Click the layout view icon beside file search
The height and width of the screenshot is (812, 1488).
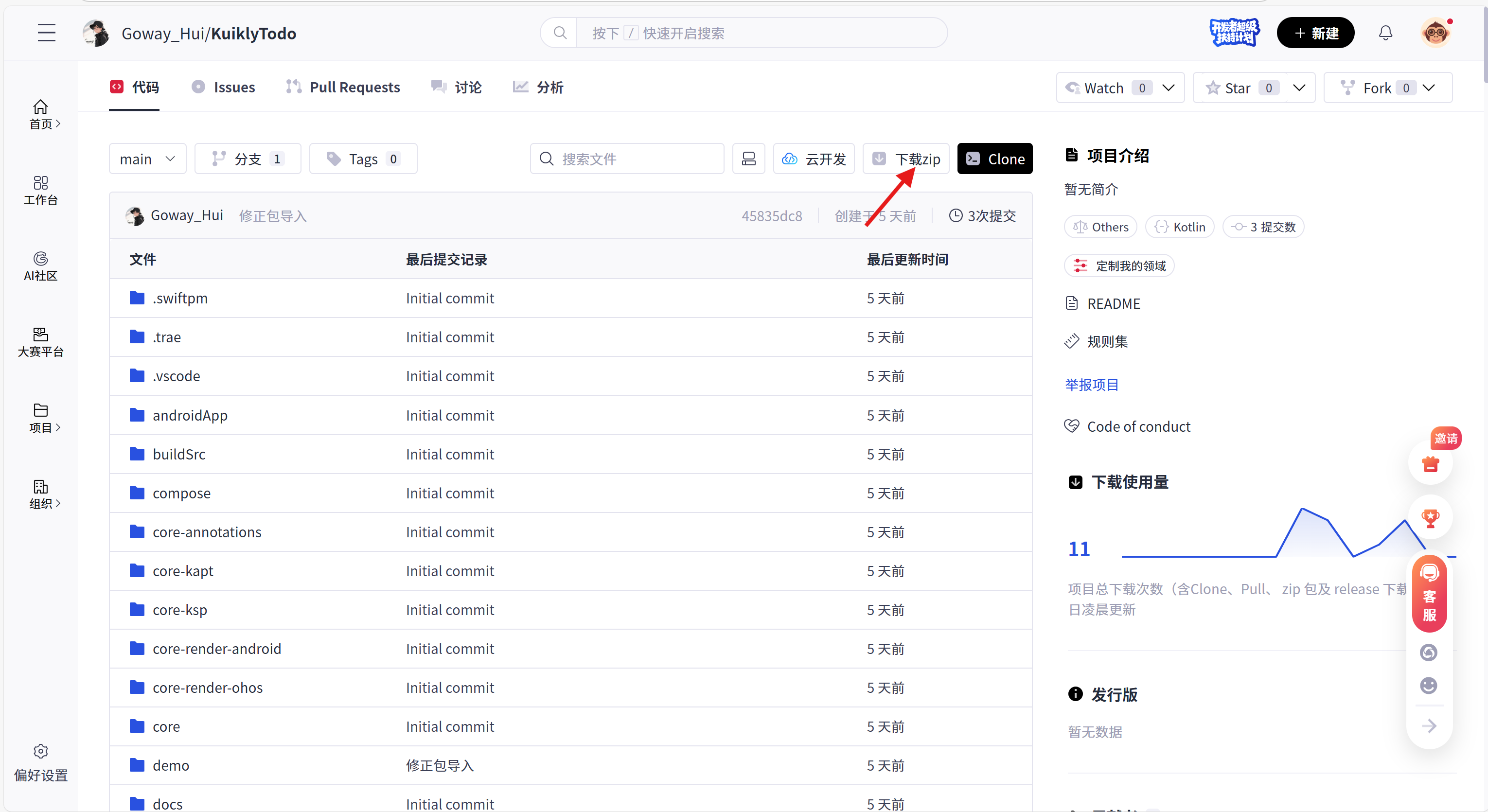pyautogui.click(x=749, y=159)
